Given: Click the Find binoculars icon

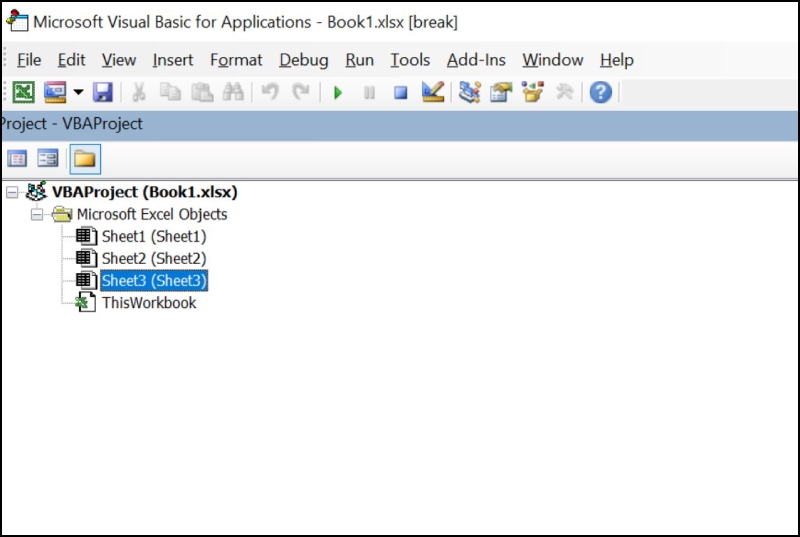Looking at the screenshot, I should pos(233,92).
